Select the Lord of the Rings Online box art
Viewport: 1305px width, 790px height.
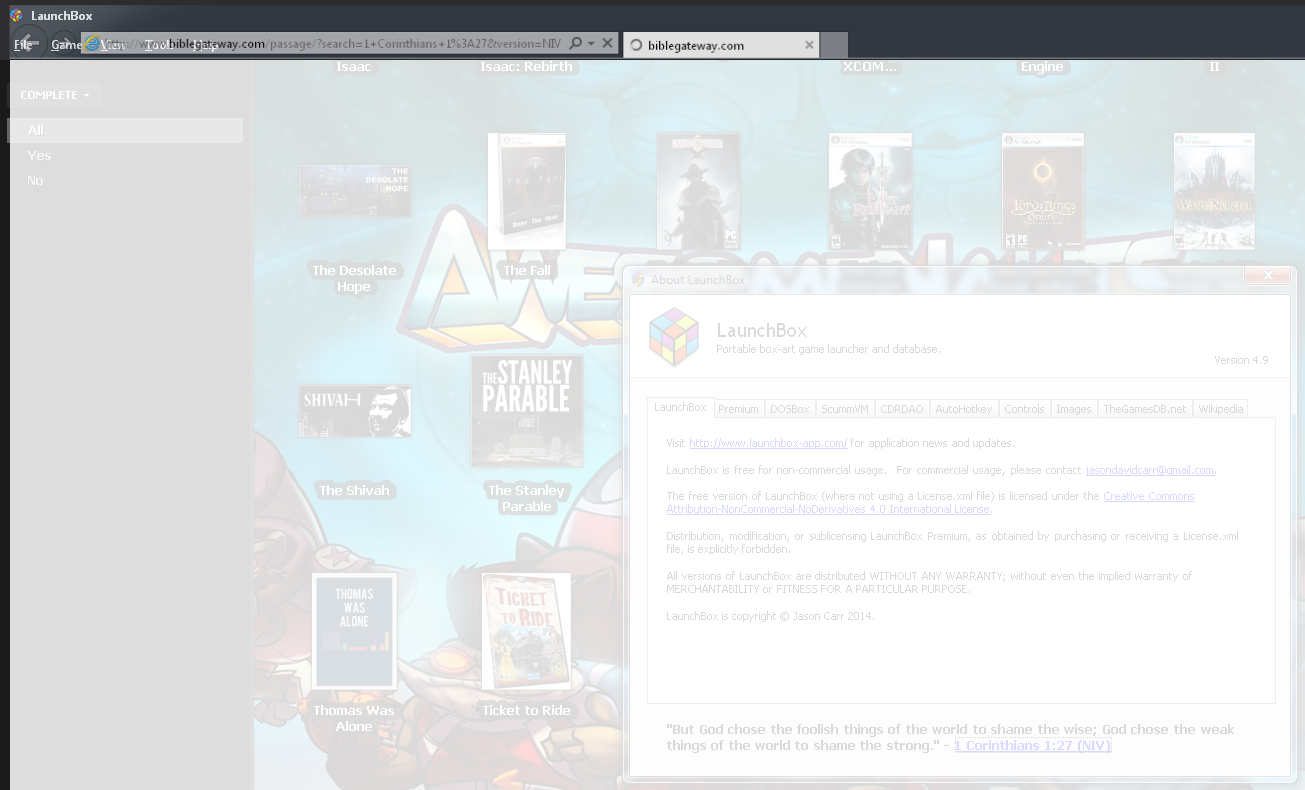tap(1043, 191)
